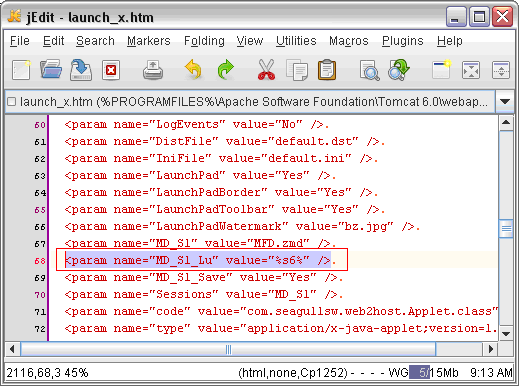
Task: Paste from clipboard icon
Action: pyautogui.click(x=327, y=69)
